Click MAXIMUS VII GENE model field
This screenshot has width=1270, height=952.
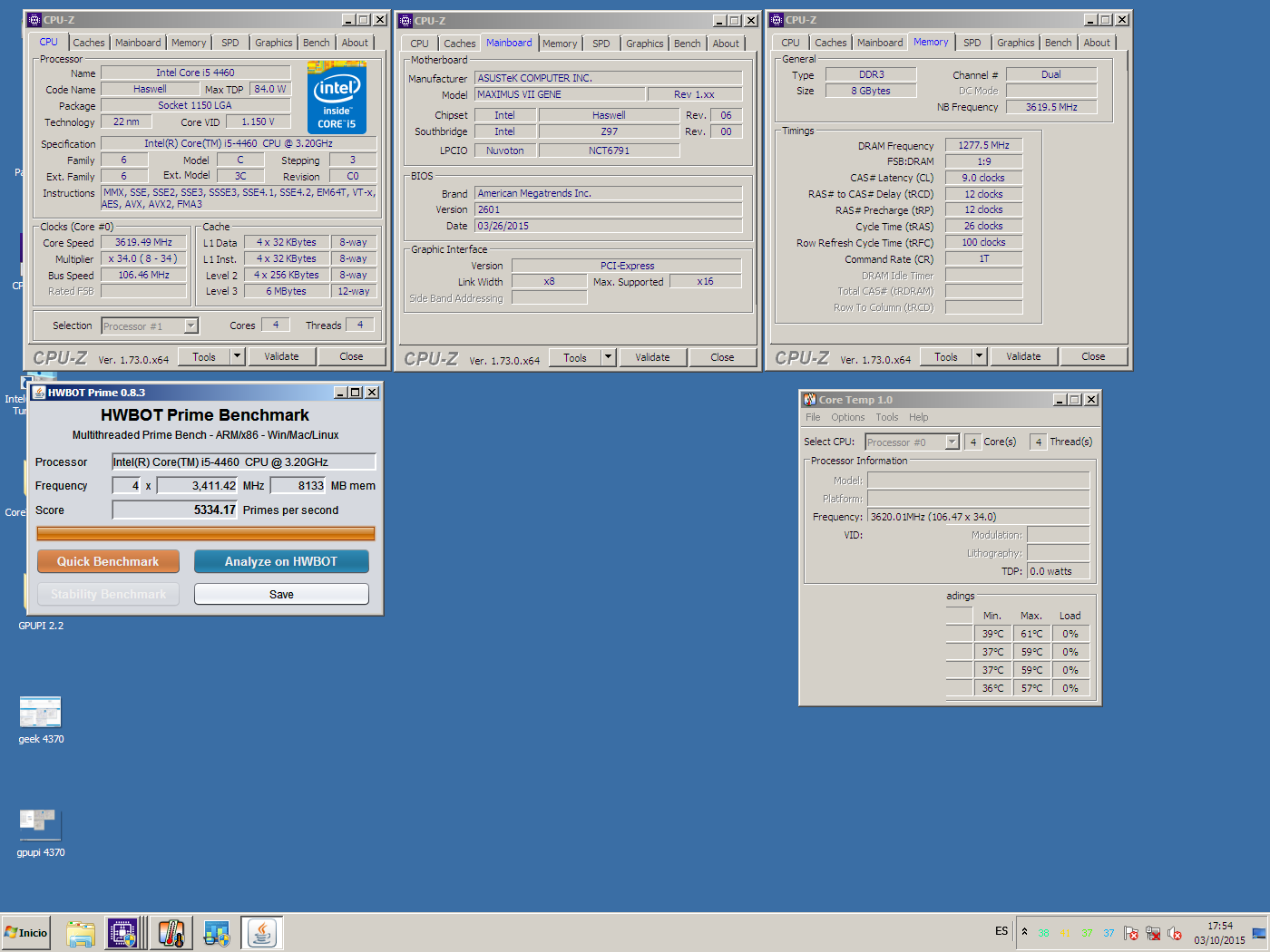560,94
